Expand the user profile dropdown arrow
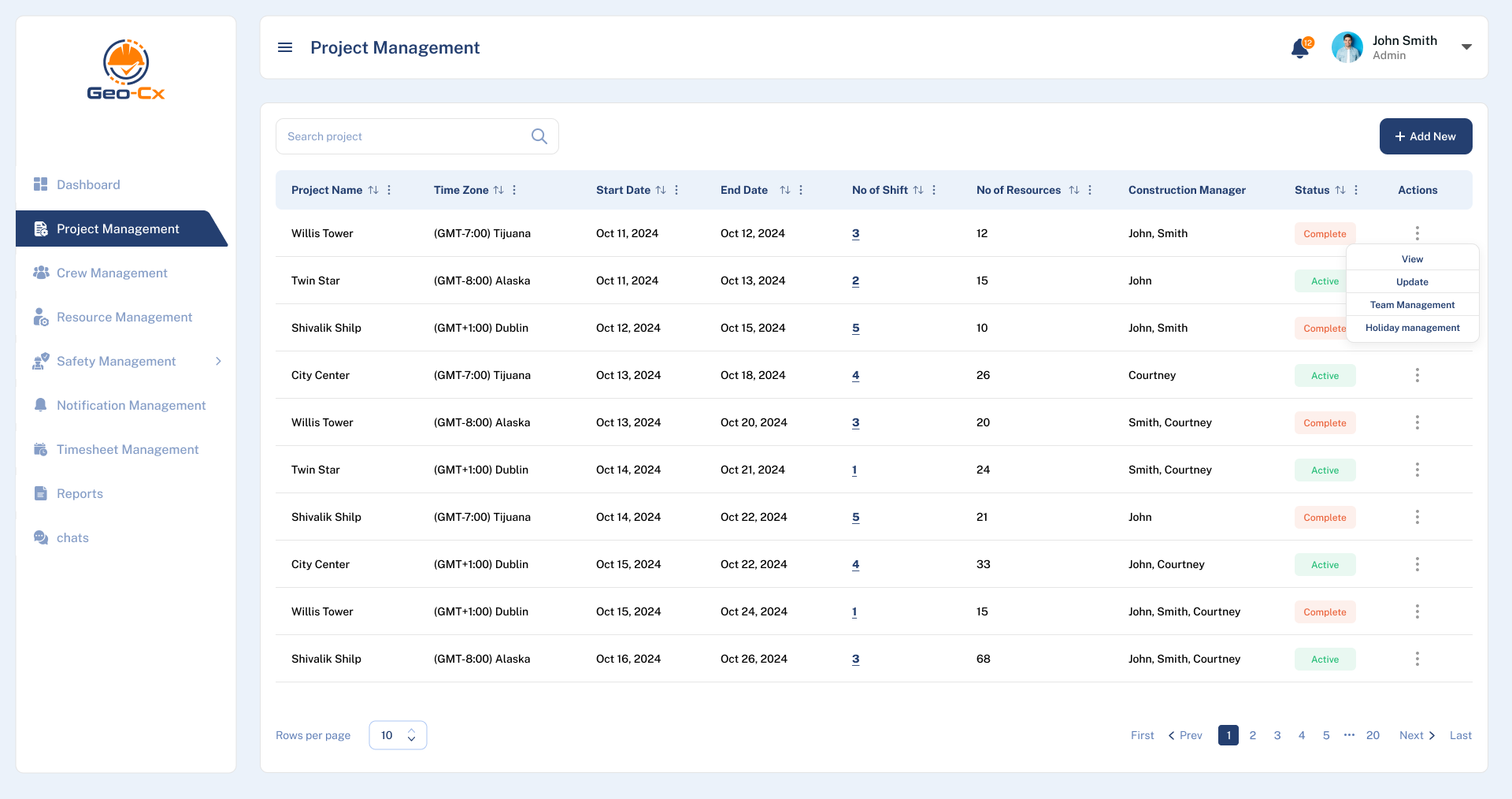This screenshot has height=799, width=1512. 1466,47
